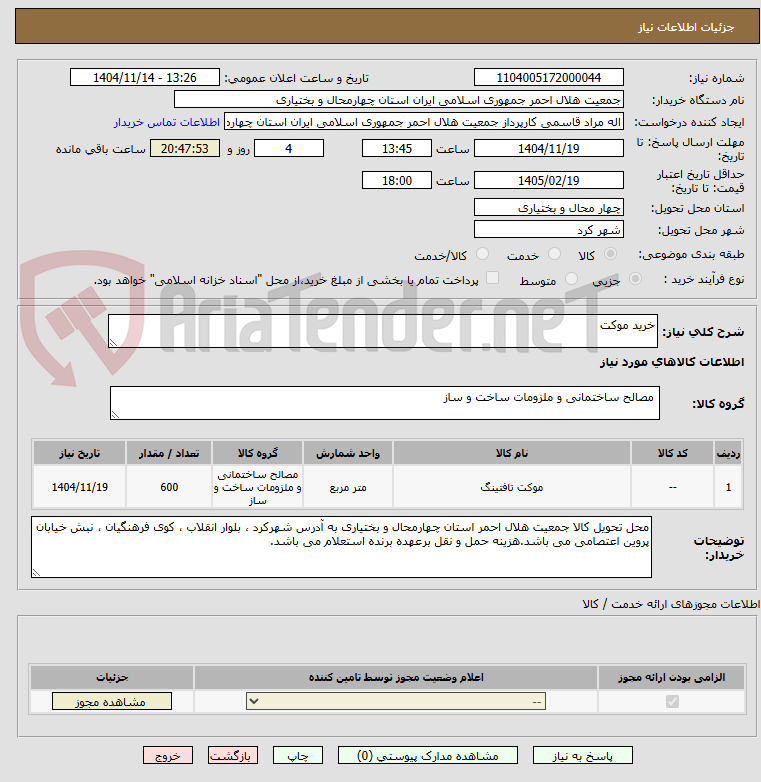Click the اعلام وضعیت مجوز توسط تامین کننده header
The image size is (761, 782).
pos(396,677)
